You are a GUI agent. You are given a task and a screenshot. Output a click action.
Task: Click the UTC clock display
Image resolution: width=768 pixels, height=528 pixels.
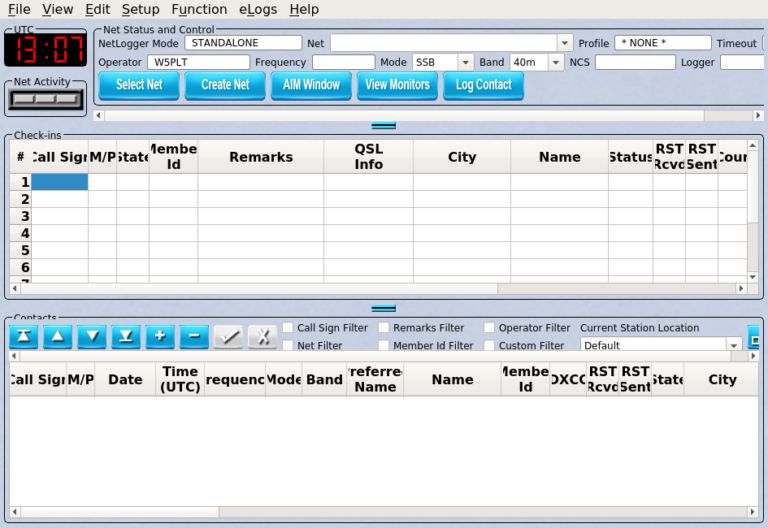pos(46,49)
